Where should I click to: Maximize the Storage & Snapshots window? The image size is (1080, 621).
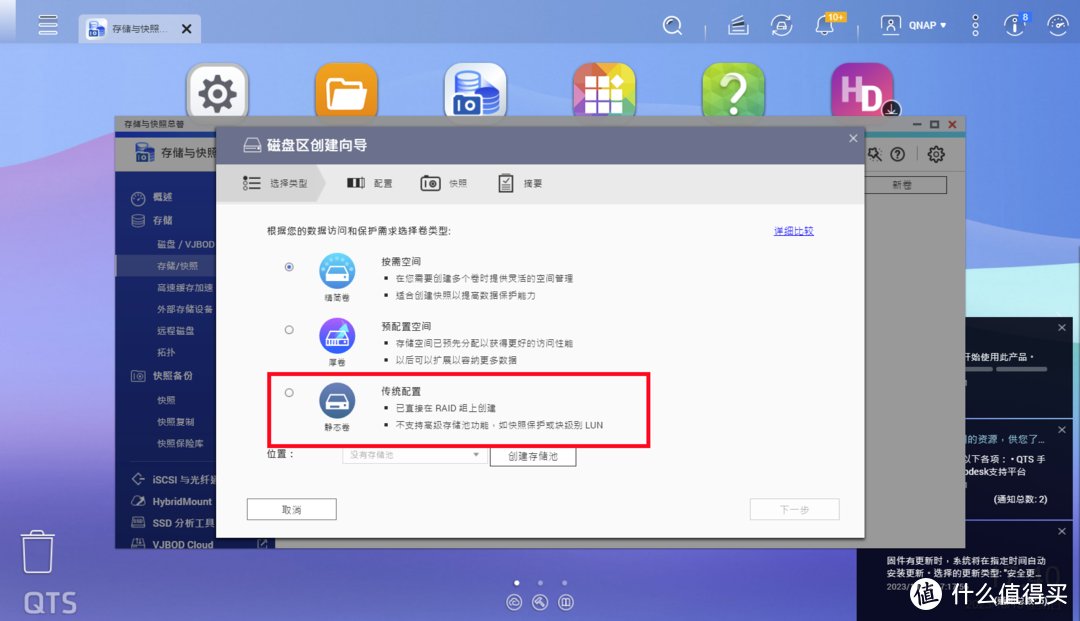[935, 125]
